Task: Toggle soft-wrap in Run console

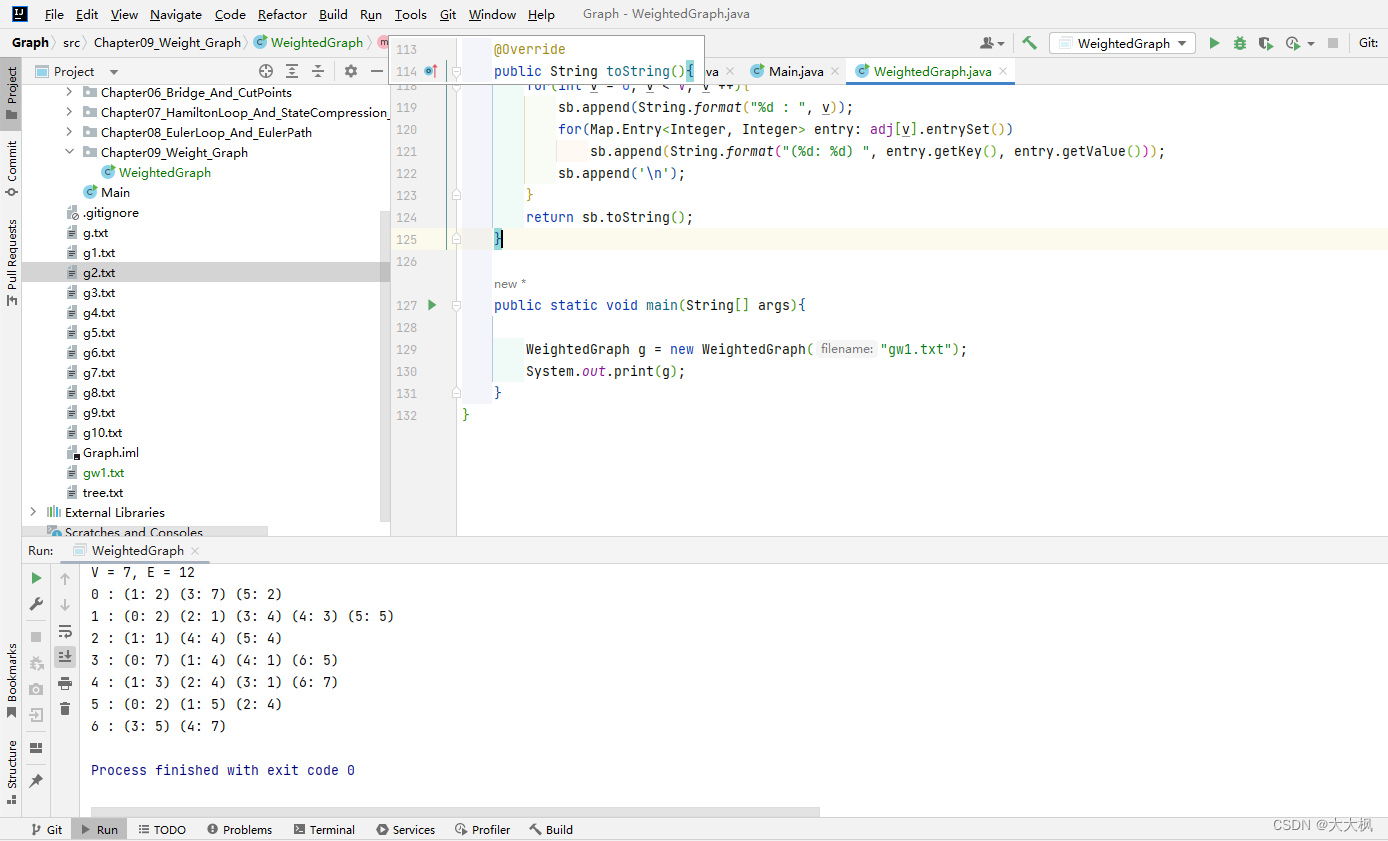Action: coord(65,631)
